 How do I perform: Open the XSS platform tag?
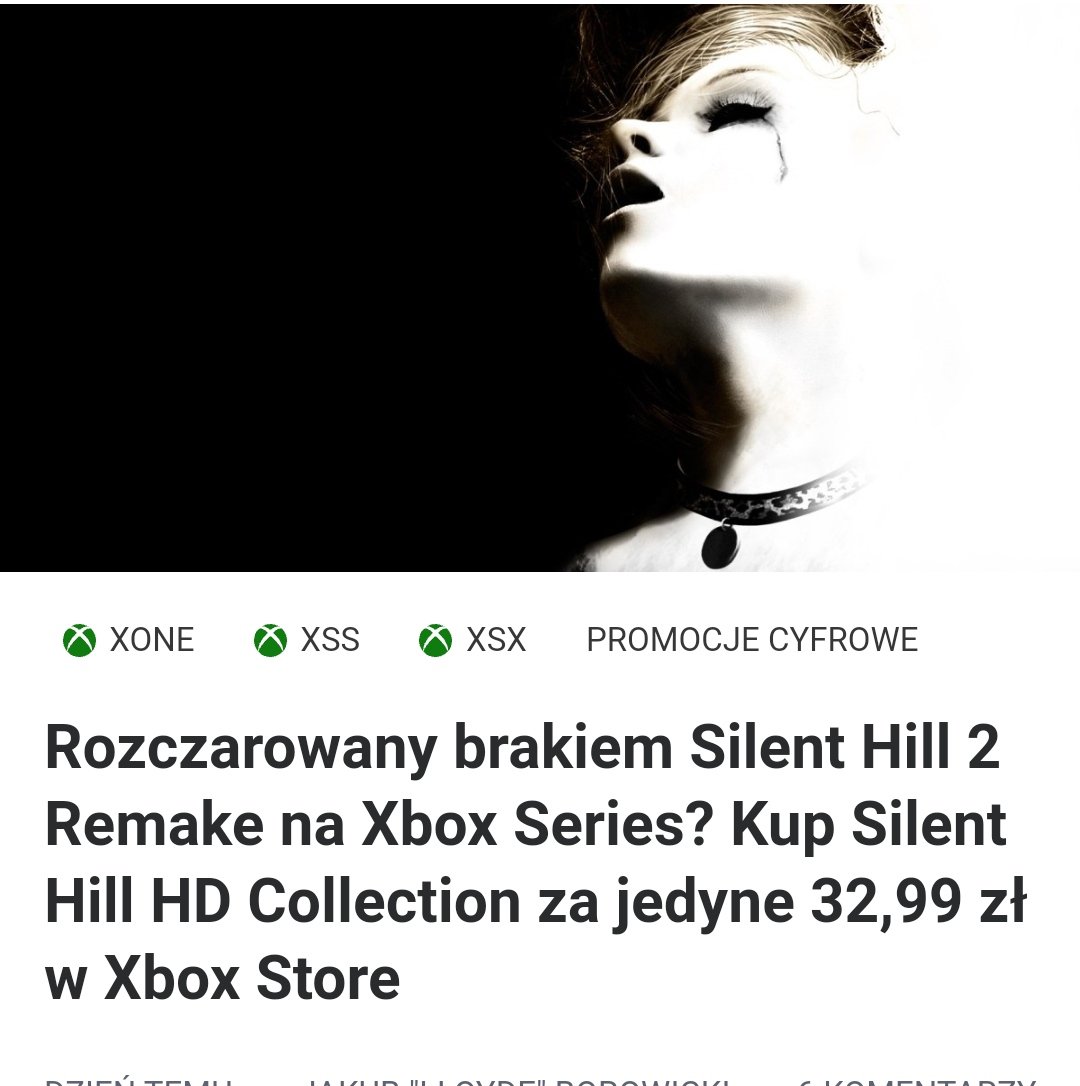[x=306, y=640]
